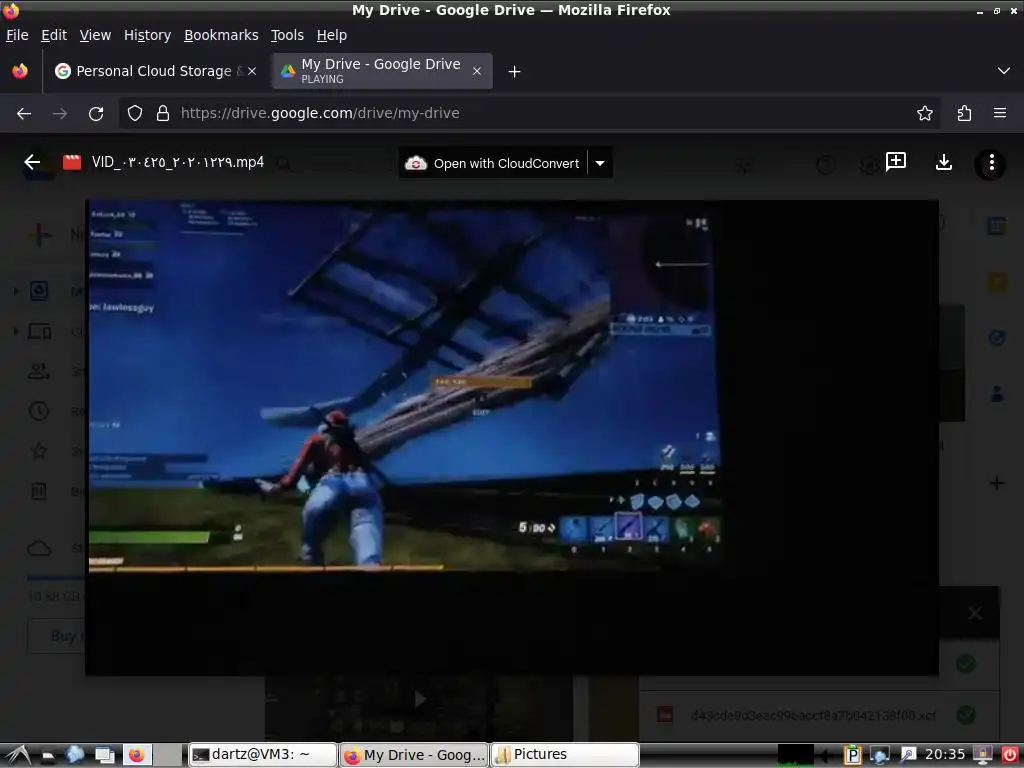Open Firefox hamburger application menu
Screen dimensions: 1024x768
[1000, 113]
